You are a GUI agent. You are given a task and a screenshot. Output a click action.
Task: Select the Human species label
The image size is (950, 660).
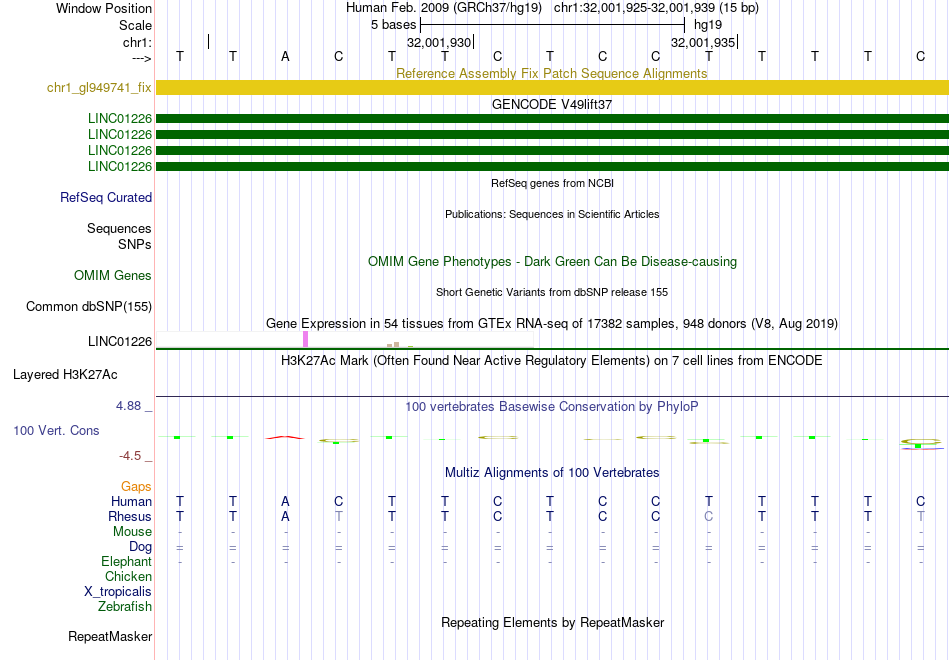tap(131, 501)
